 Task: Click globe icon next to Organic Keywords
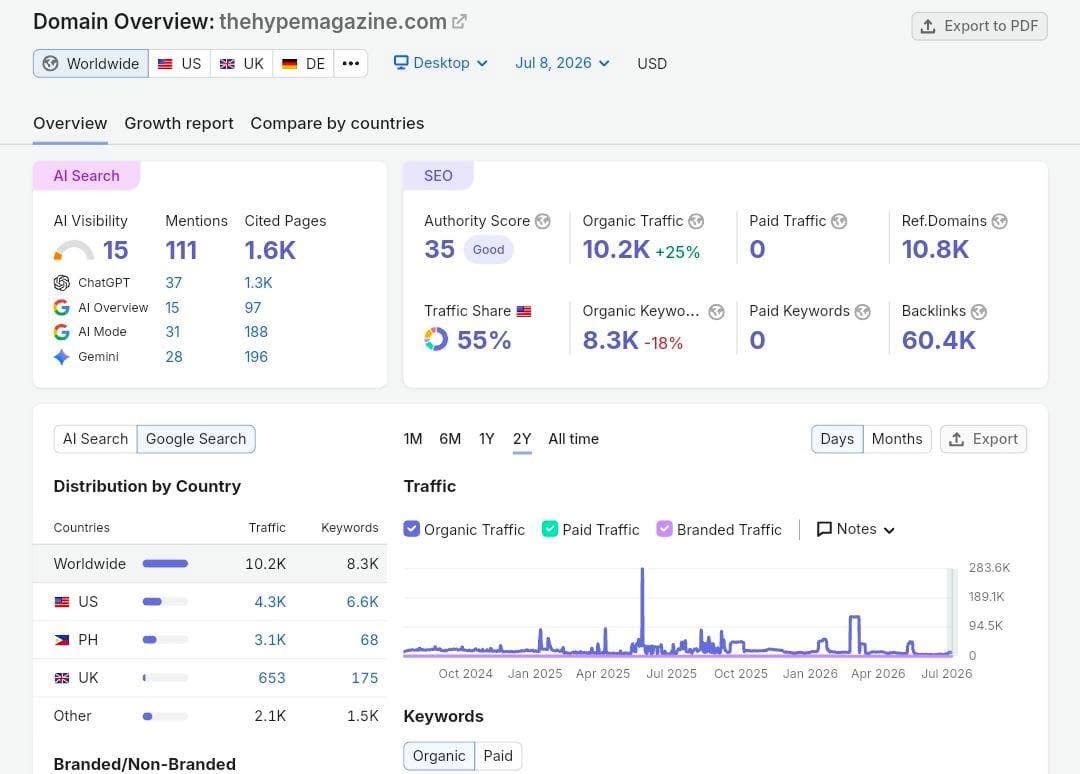coord(716,312)
